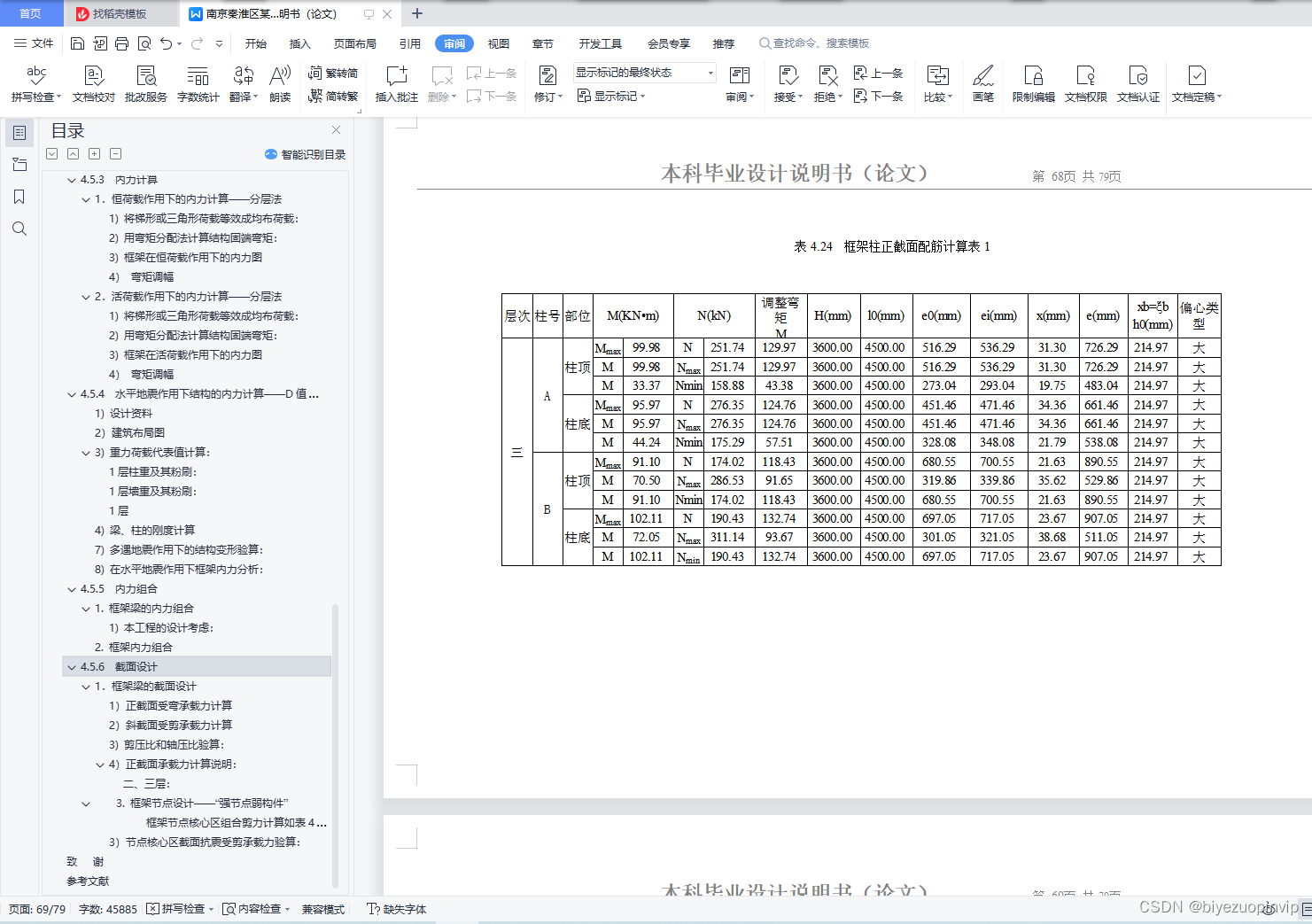Click the 拼写检查 status bar toggle
Viewport: 1312px width, 924px height.
(x=180, y=909)
